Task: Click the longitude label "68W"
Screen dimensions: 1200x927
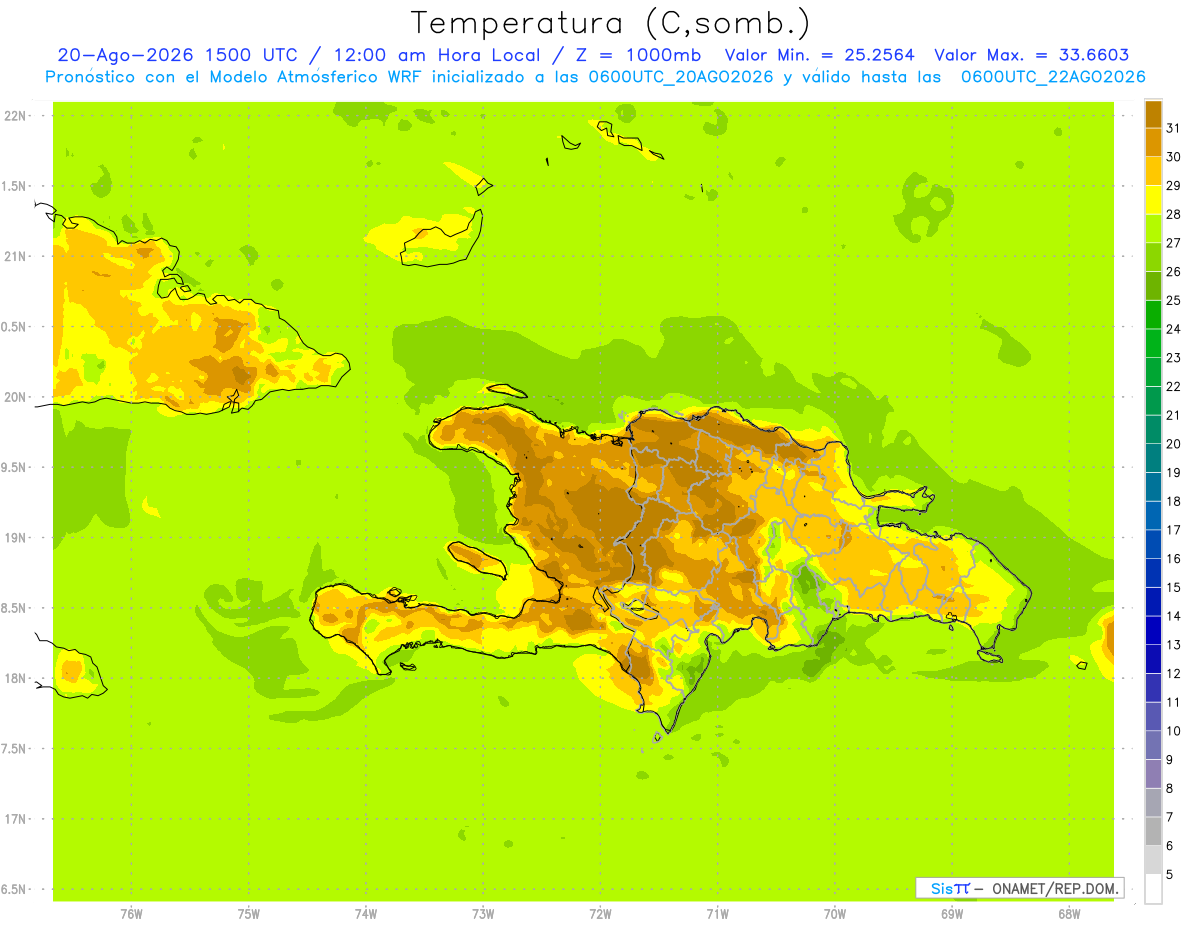Action: pyautogui.click(x=1069, y=913)
